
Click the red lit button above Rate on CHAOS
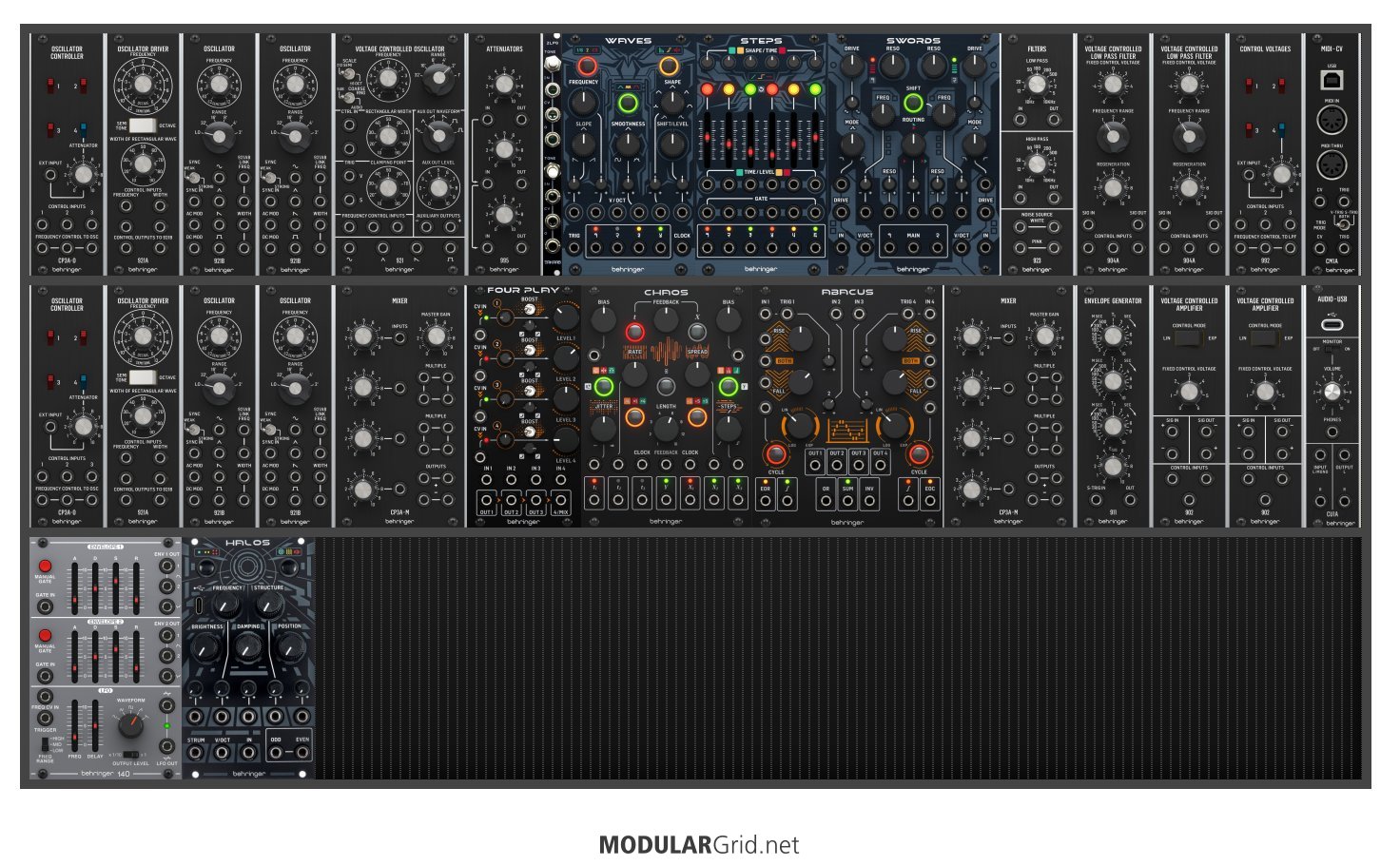[634, 332]
